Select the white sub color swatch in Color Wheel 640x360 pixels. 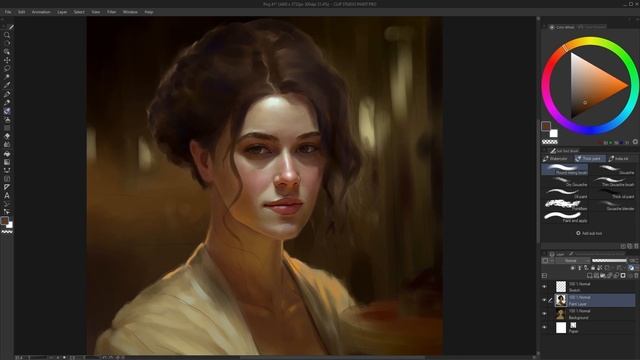(x=554, y=133)
